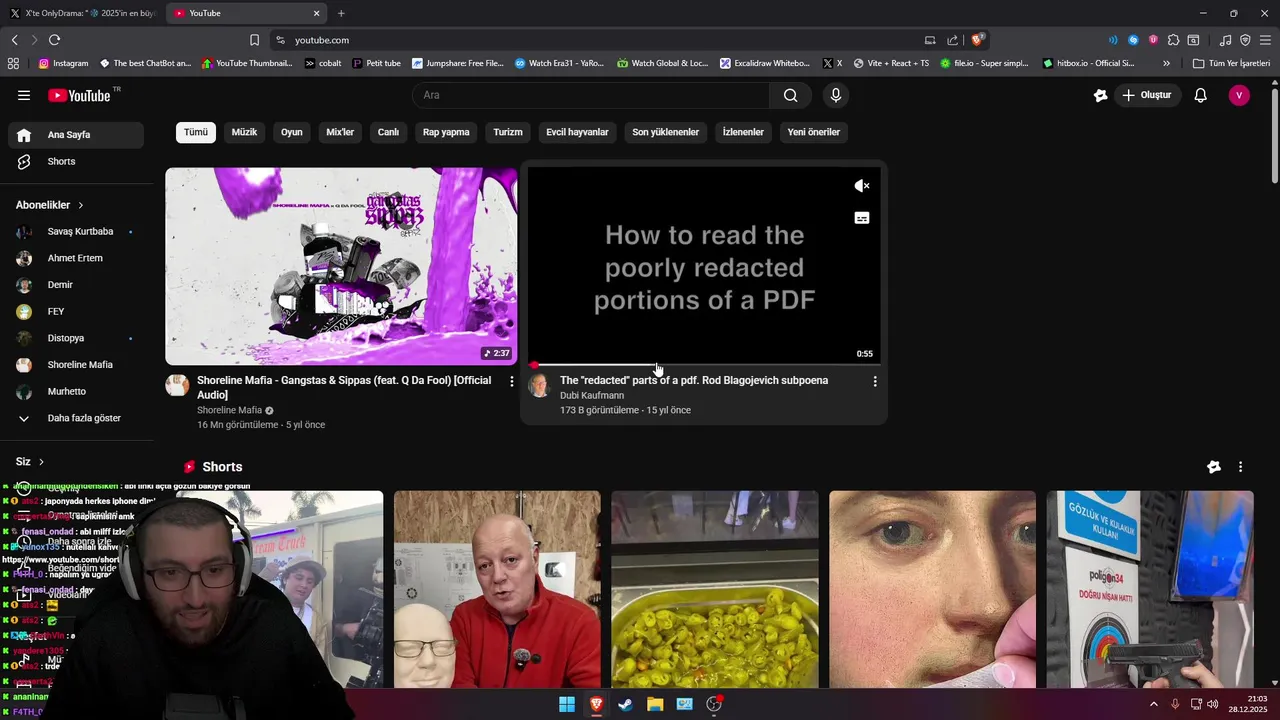This screenshot has height=720, width=1280.
Task: Select the Müzik filter chip
Action: point(244,132)
